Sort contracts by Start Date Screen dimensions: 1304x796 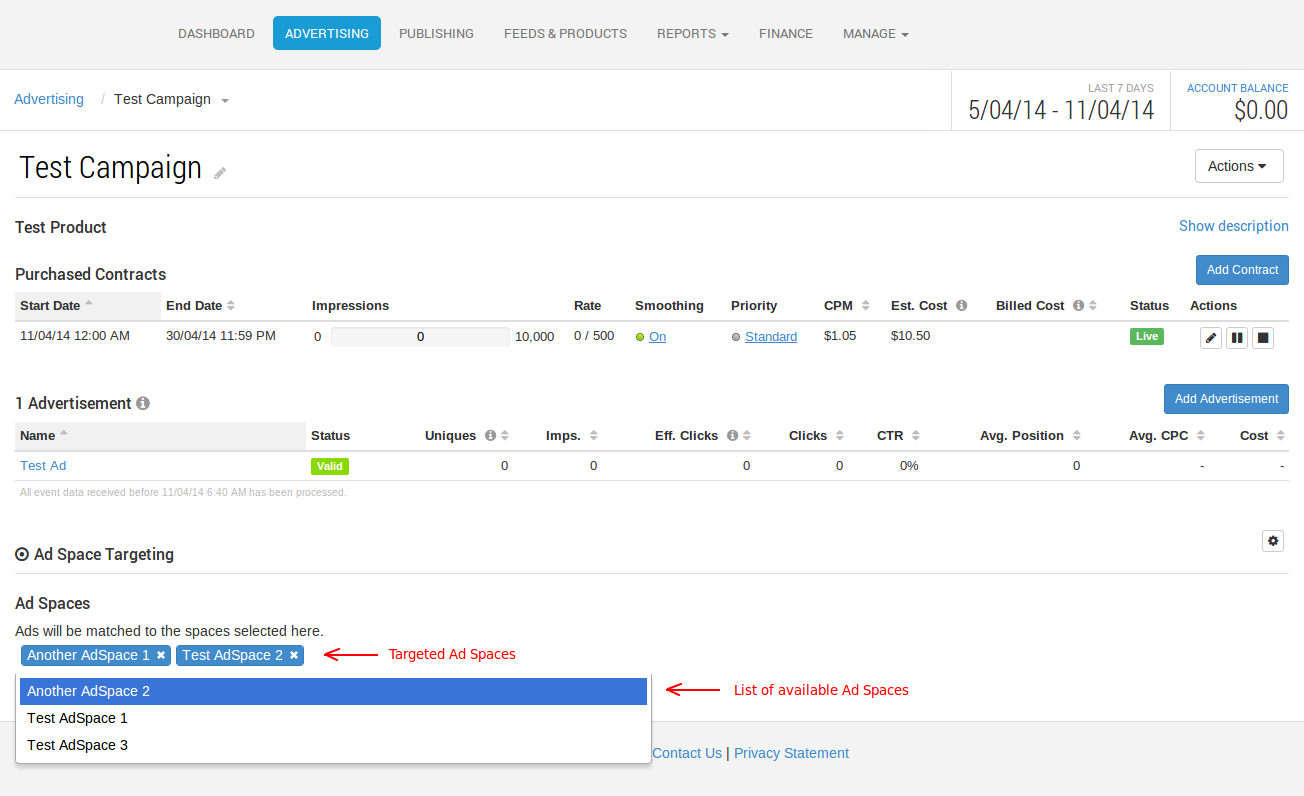[x=88, y=305]
